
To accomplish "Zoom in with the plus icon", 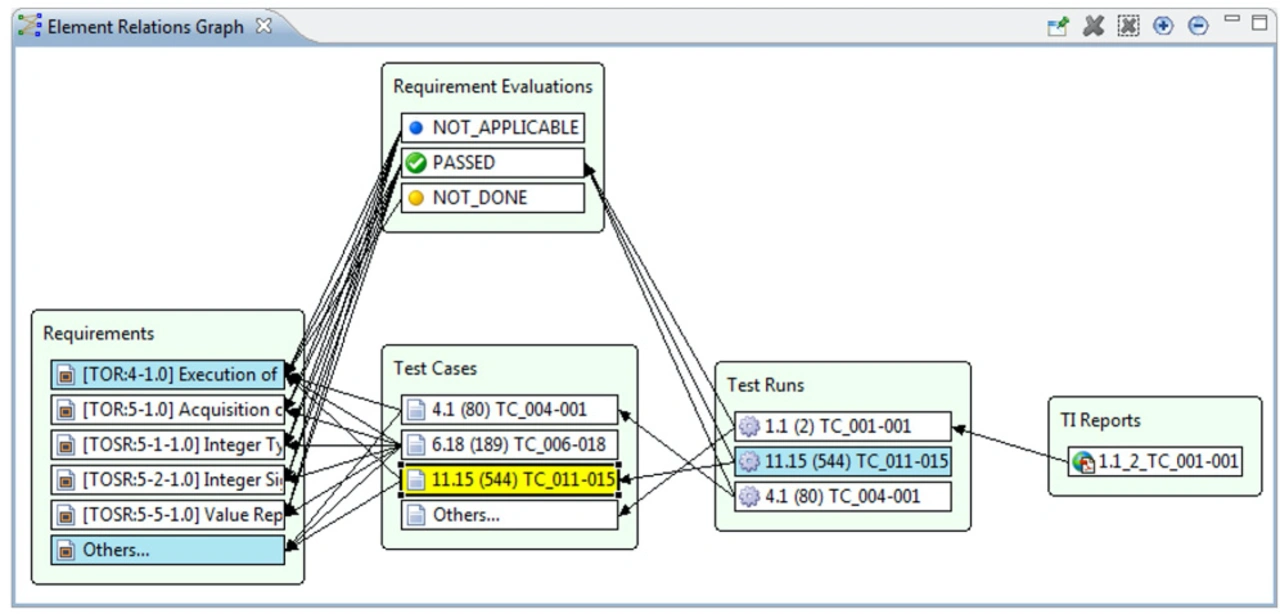I will [1163, 27].
